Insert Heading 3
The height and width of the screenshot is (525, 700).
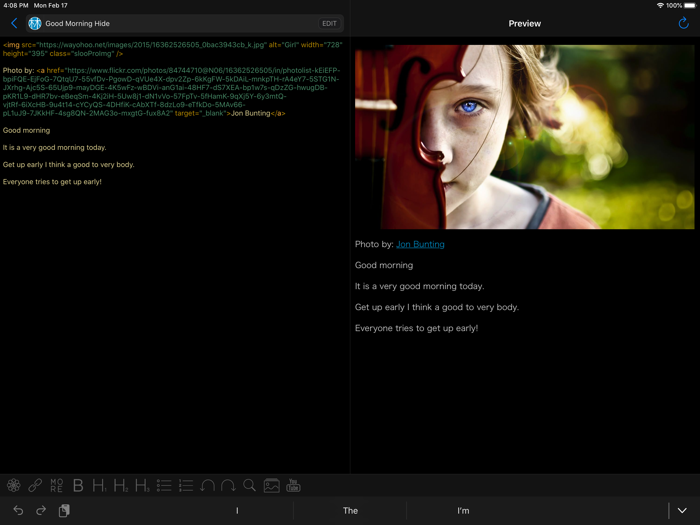coord(142,485)
